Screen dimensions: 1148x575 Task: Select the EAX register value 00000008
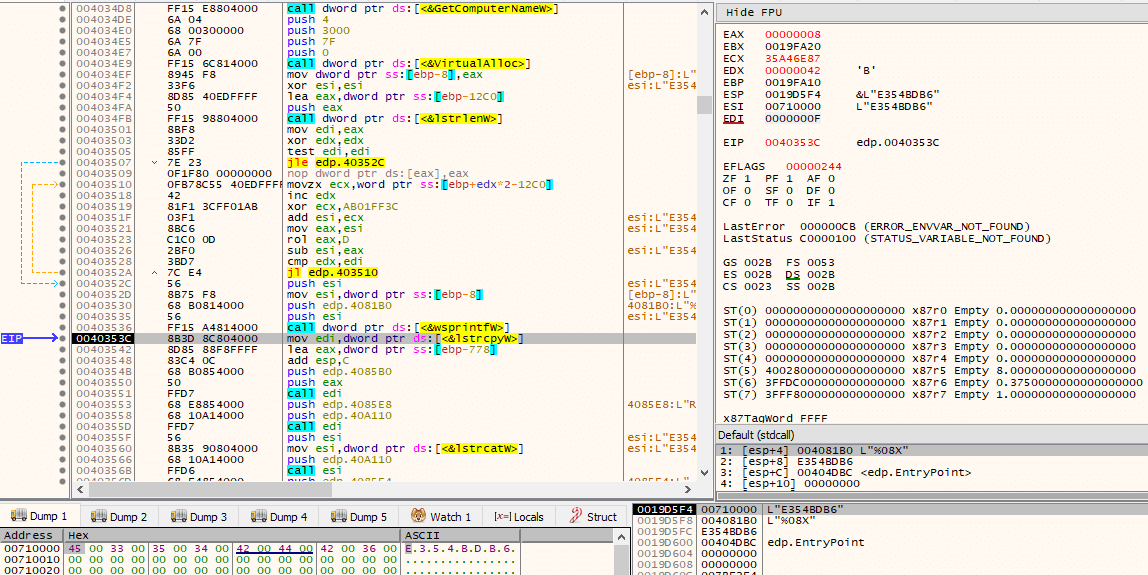(x=793, y=34)
